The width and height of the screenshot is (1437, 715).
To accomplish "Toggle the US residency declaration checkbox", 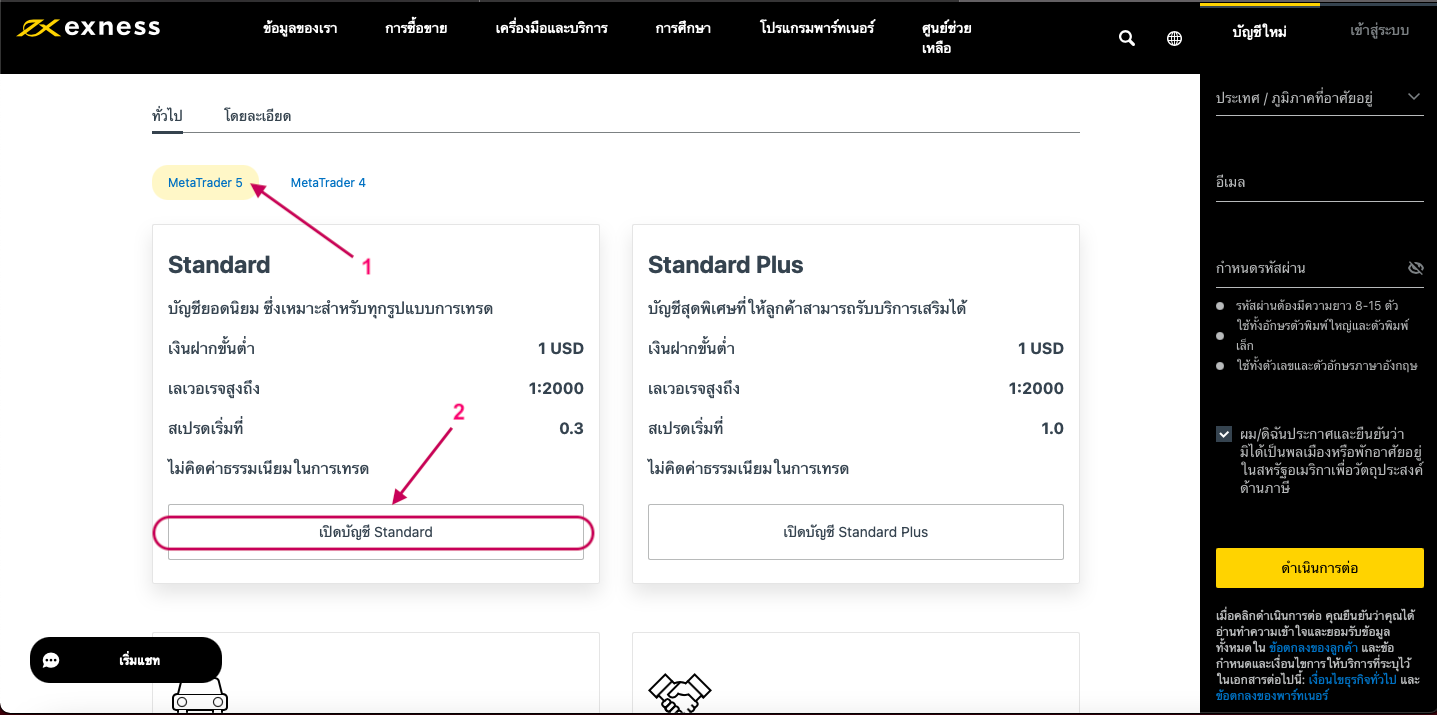I will point(1224,434).
